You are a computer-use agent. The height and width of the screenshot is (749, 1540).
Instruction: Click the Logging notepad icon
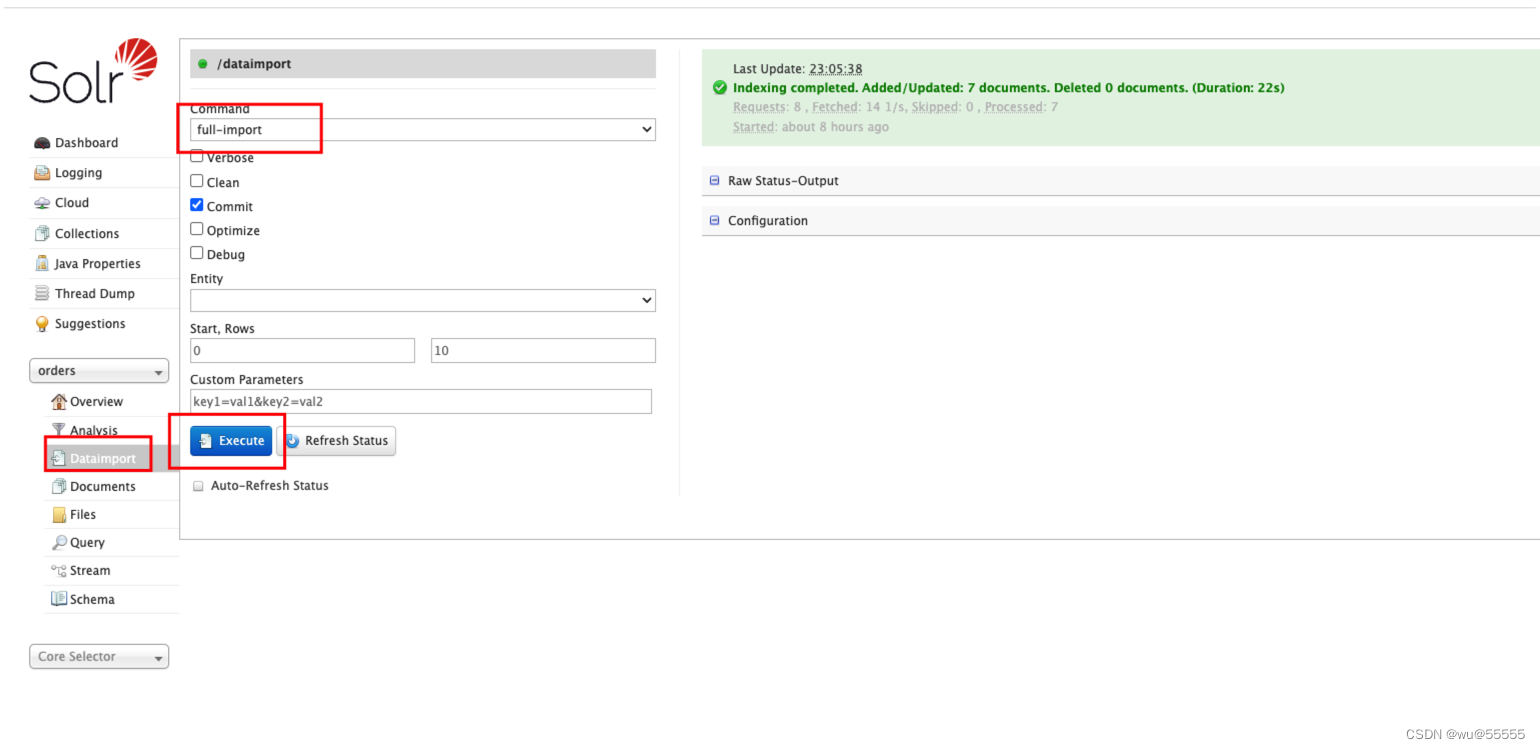(42, 173)
